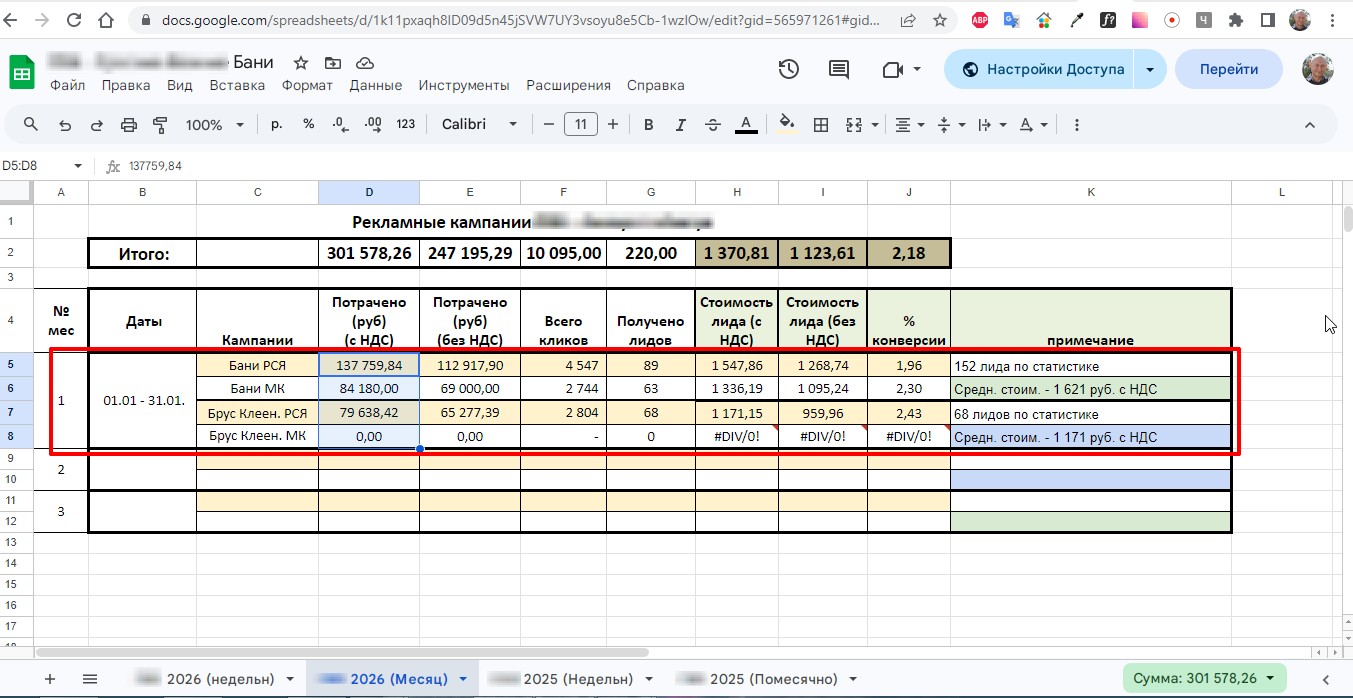Toggle strikethrough formatting
1353x698 pixels.
point(712,125)
